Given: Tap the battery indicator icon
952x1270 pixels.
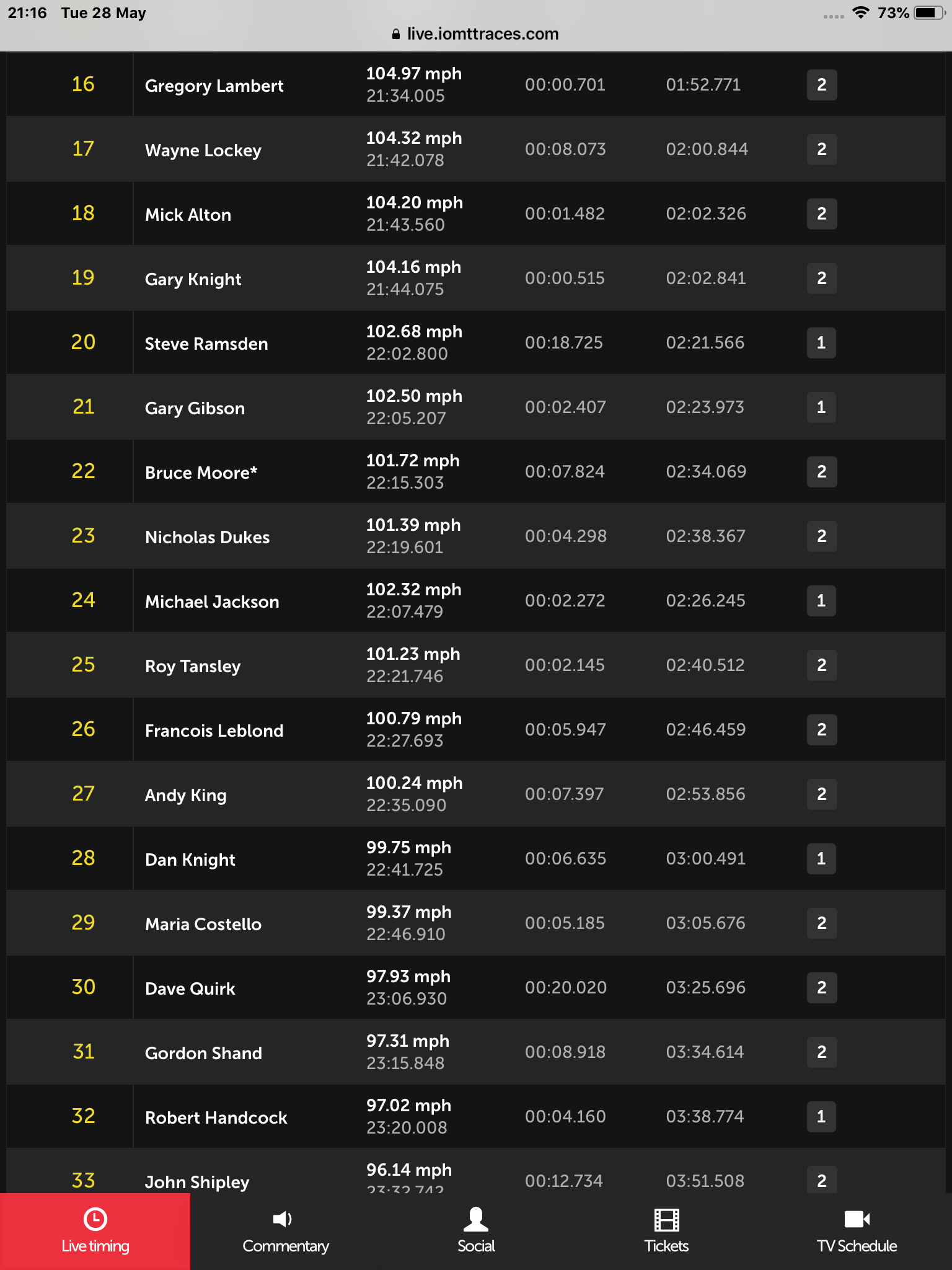Looking at the screenshot, I should click(928, 12).
